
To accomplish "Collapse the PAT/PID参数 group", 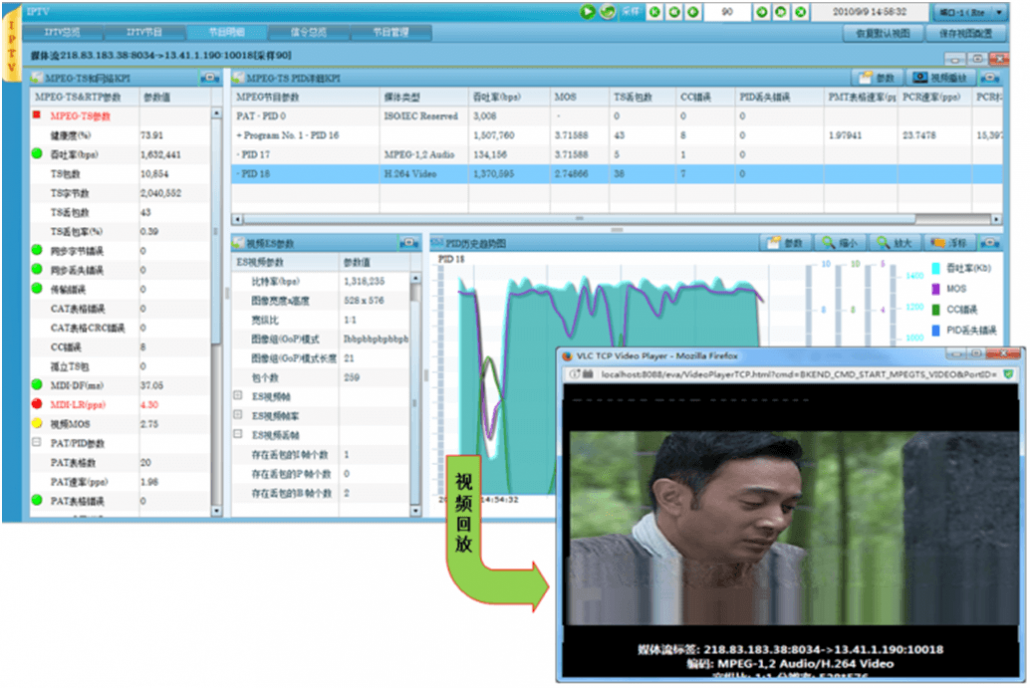I will [x=37, y=443].
